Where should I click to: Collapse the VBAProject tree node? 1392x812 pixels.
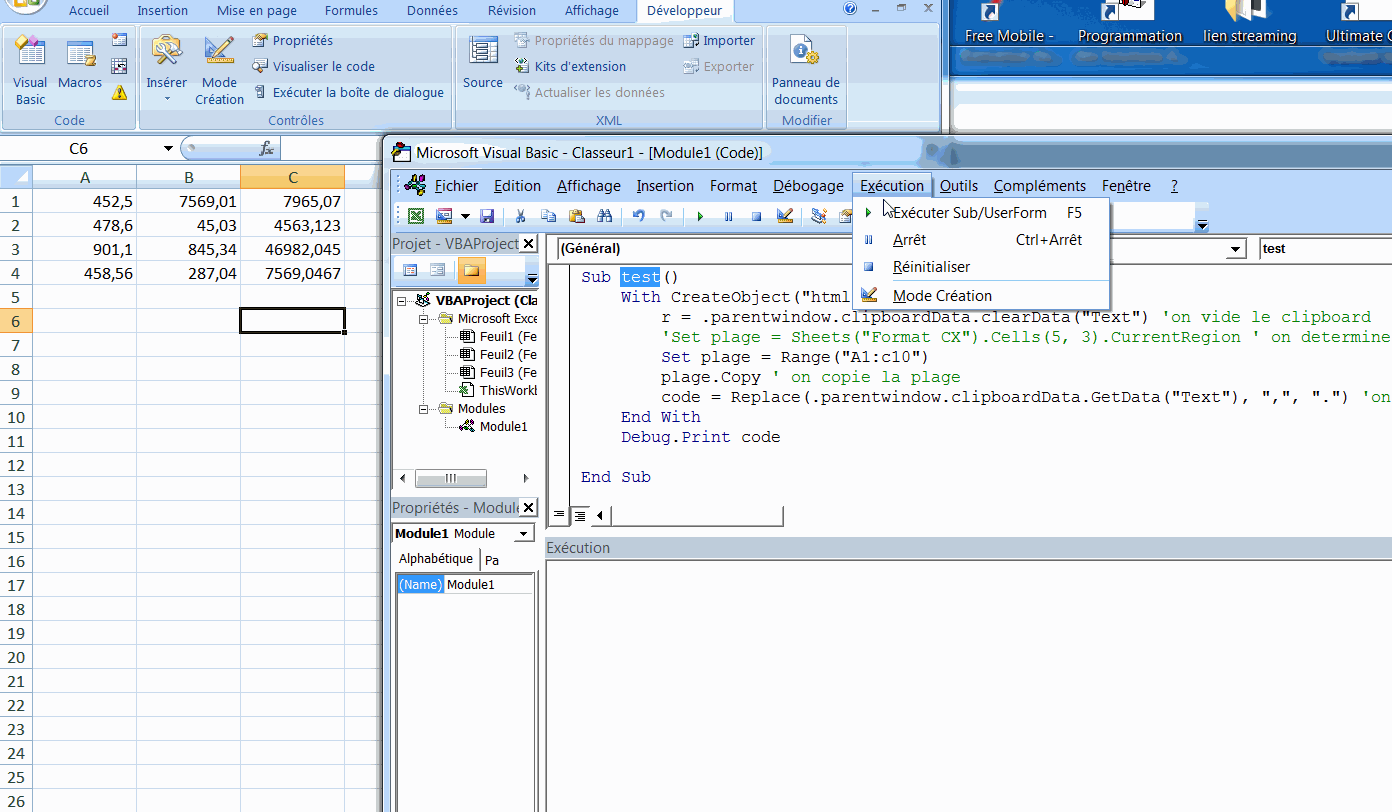click(403, 301)
